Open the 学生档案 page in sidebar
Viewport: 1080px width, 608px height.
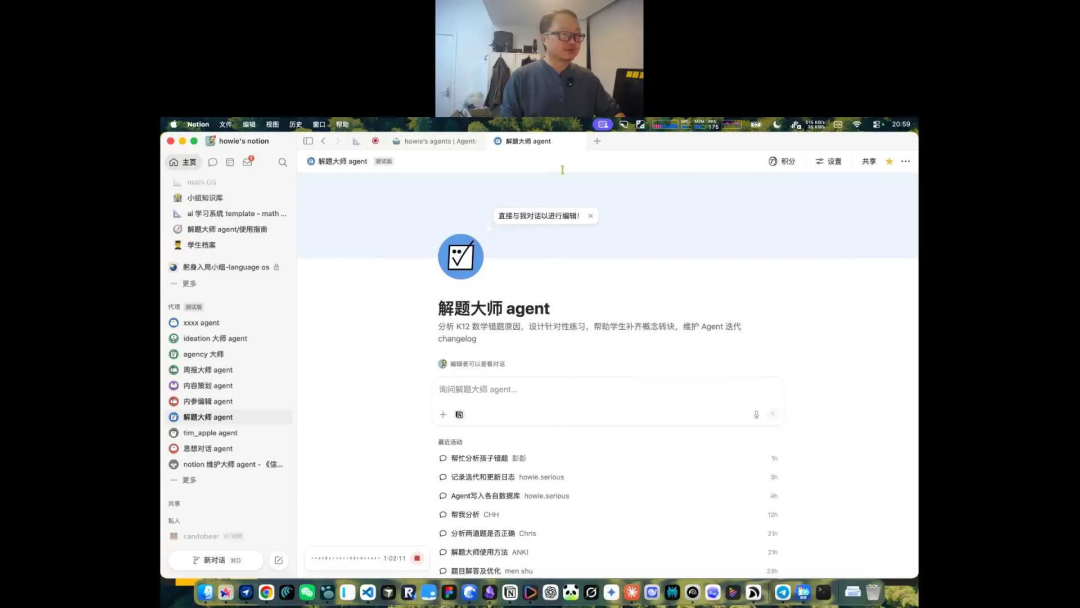click(x=230, y=245)
